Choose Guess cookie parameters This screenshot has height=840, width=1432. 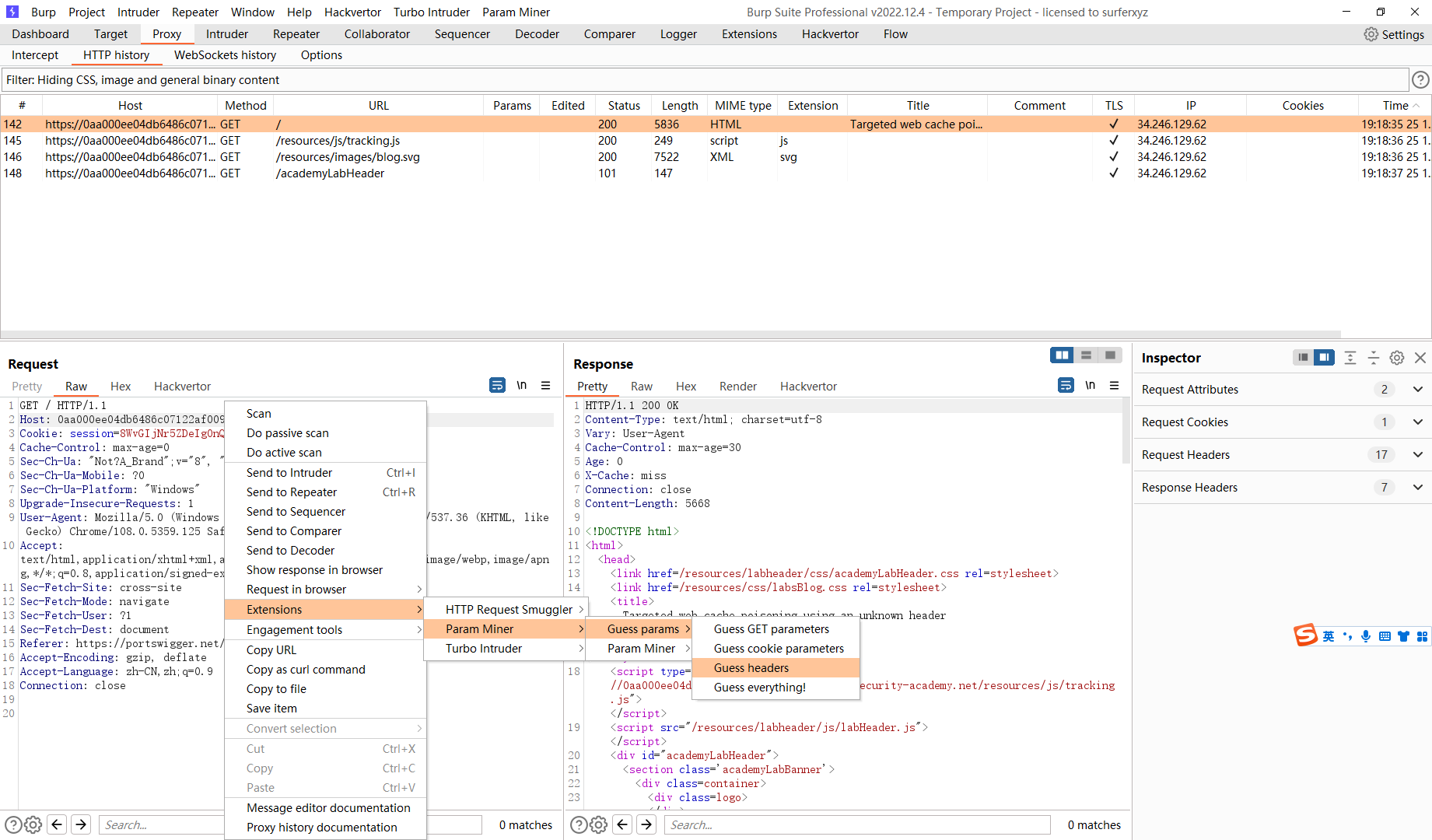(x=776, y=649)
